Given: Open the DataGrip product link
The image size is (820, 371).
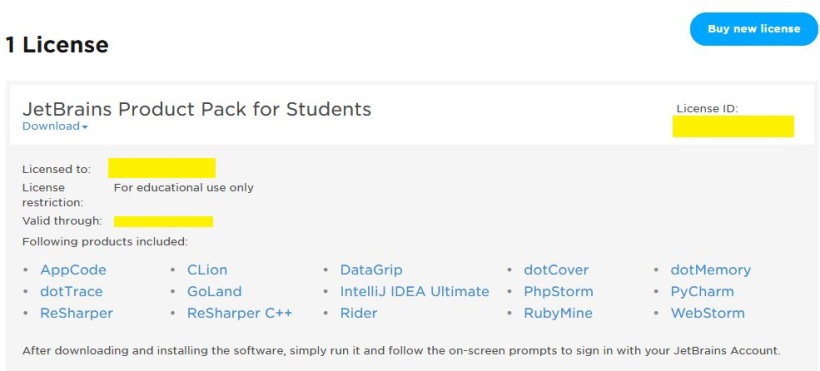Looking at the screenshot, I should click(371, 270).
